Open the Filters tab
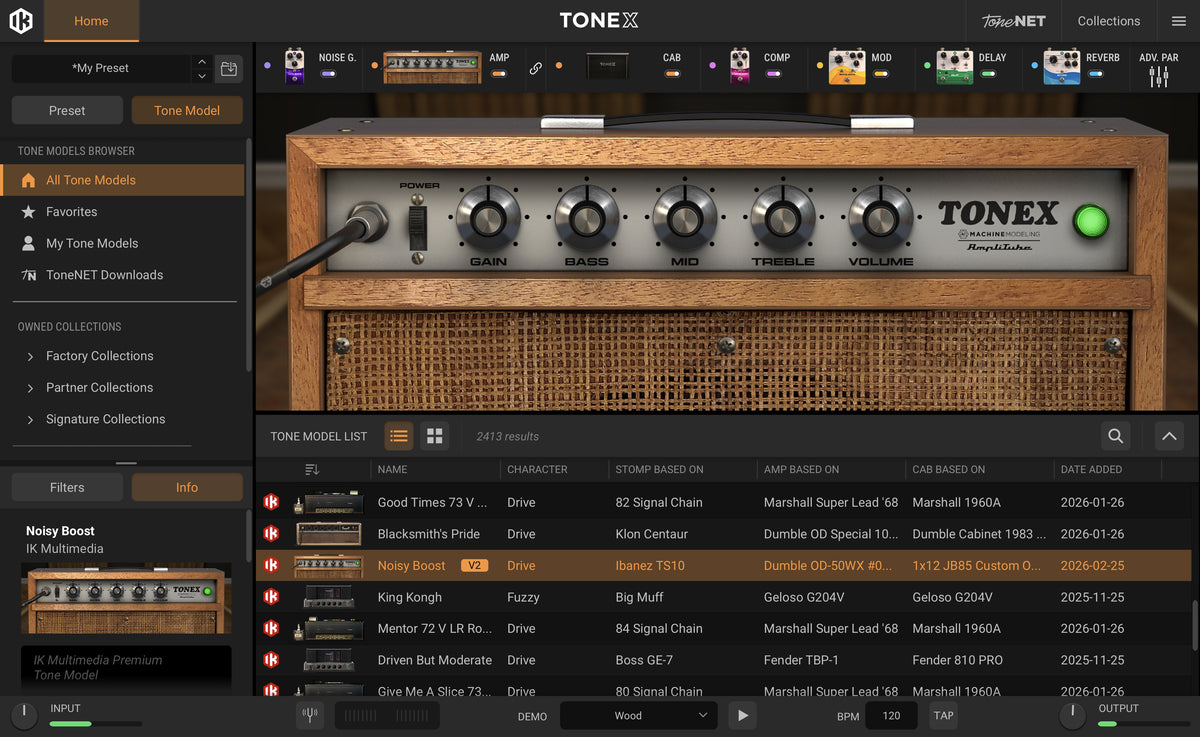Screen dimensions: 1200x737 pyautogui.click(x=67, y=487)
